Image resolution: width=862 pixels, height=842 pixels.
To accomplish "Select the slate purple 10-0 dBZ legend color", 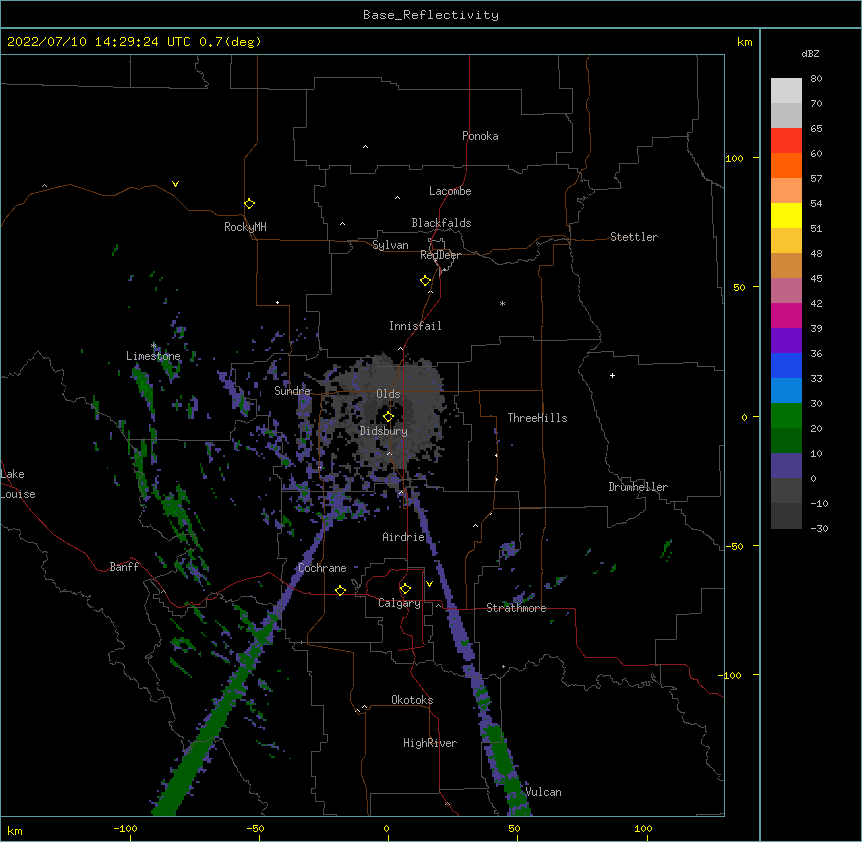I will pos(786,466).
